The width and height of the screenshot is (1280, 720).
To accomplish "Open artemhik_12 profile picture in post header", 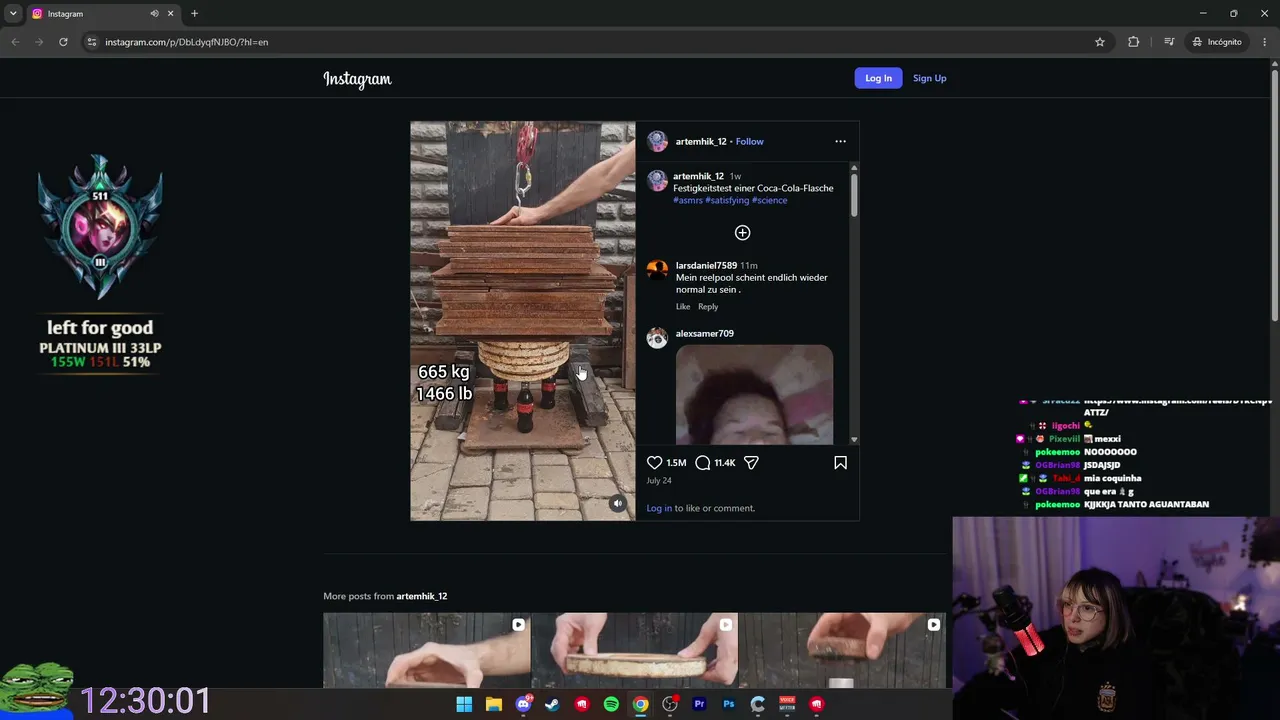I will click(657, 141).
